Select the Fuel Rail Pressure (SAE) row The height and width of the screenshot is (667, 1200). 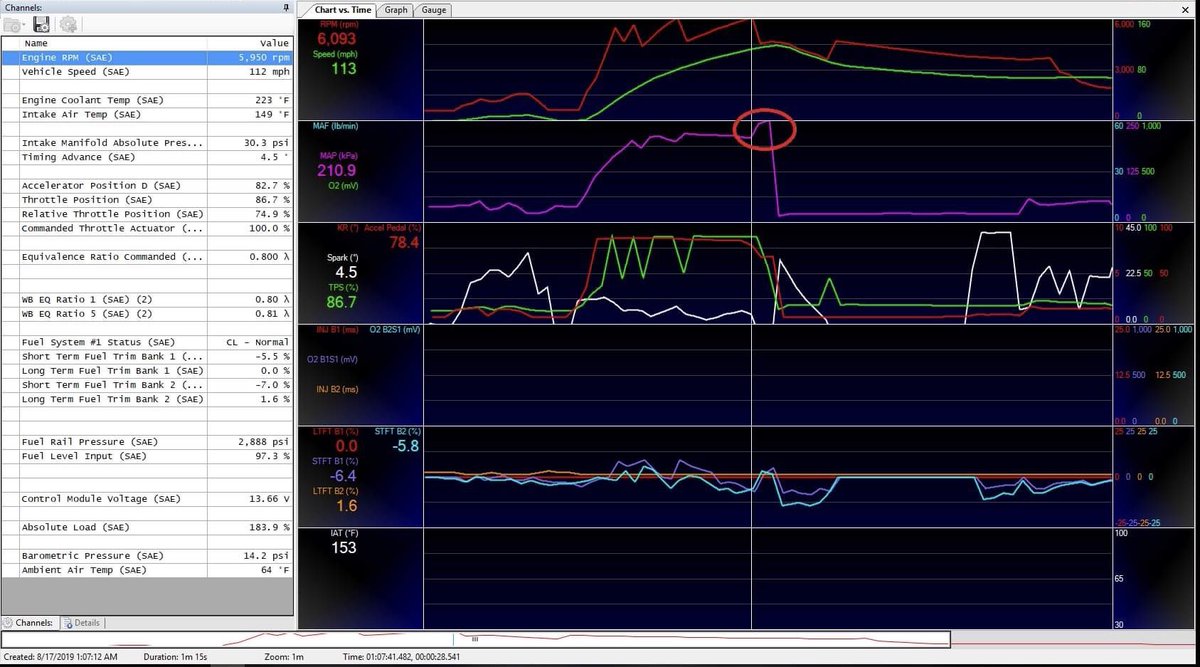pos(148,442)
